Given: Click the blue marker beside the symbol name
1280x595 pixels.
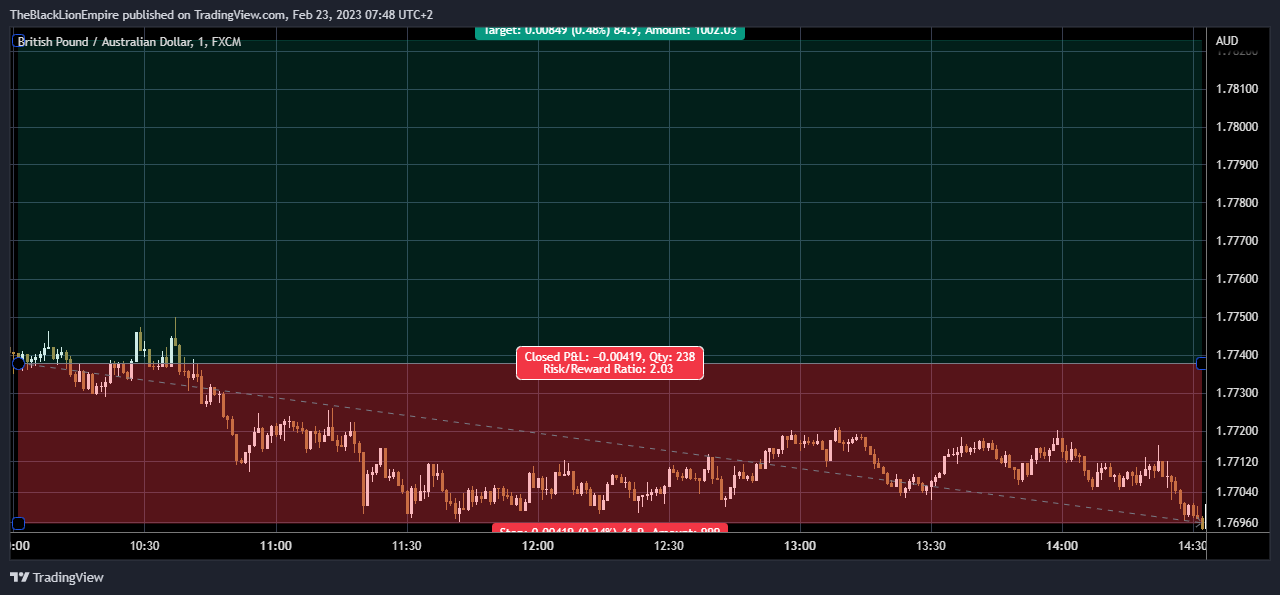Looking at the screenshot, I should [16, 42].
